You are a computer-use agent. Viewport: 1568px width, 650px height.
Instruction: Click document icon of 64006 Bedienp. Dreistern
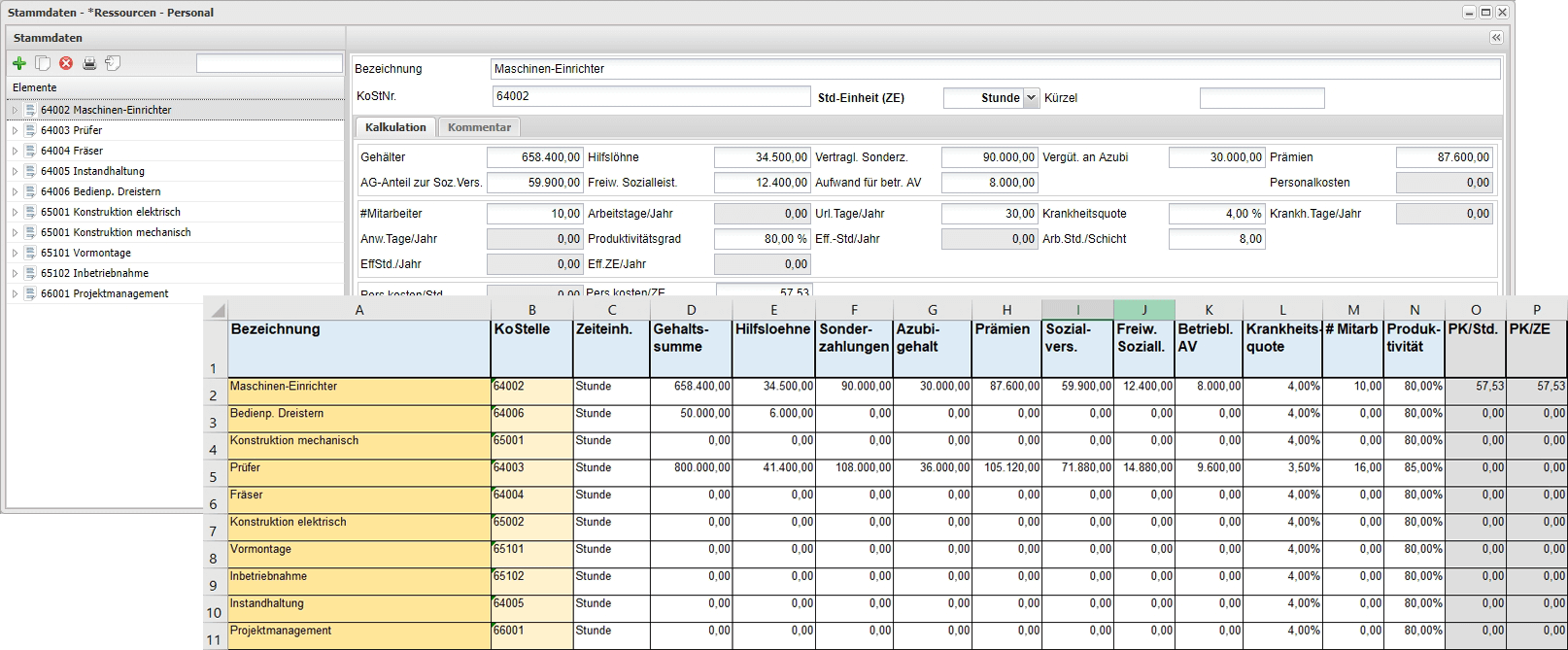click(31, 191)
